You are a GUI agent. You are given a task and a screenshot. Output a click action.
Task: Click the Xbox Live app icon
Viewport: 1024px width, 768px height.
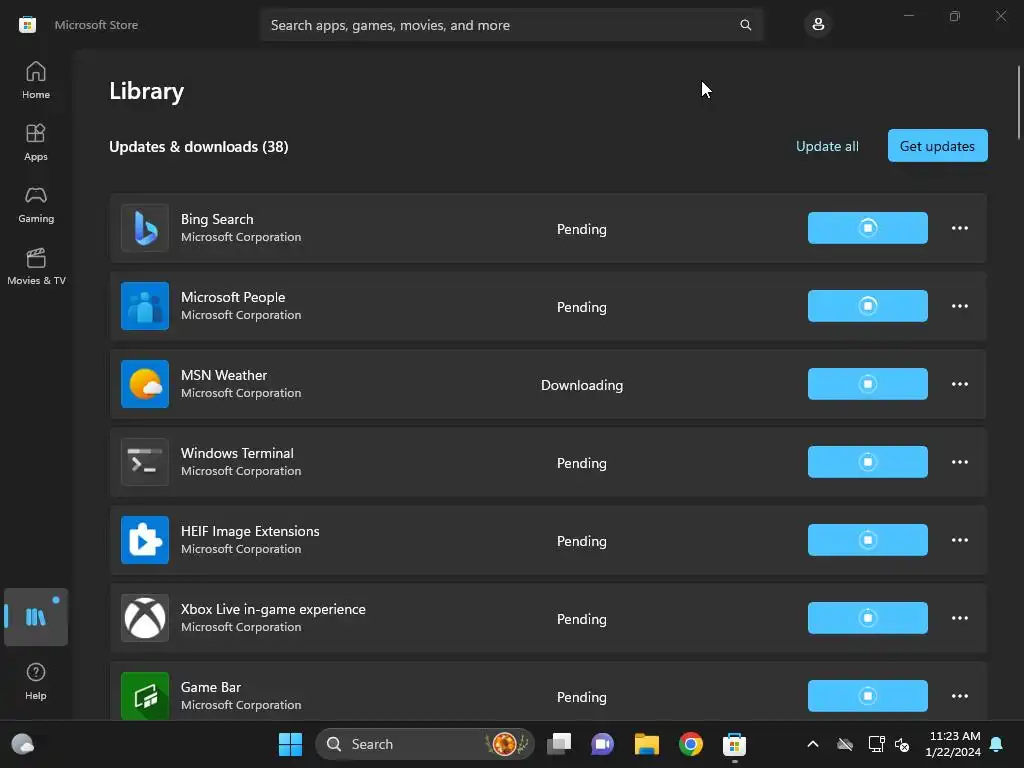(145, 618)
